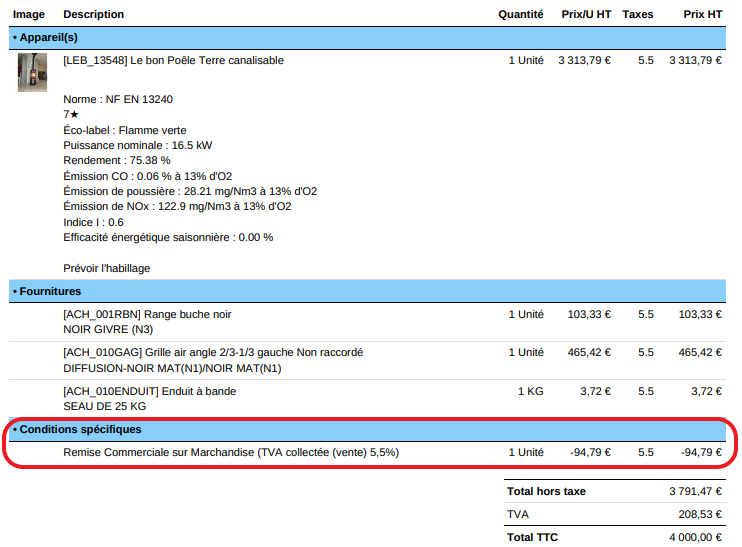The width and height of the screenshot is (742, 547).
Task: Click ACH_010ENDUIT Enduit à bande item
Action: click(150, 391)
